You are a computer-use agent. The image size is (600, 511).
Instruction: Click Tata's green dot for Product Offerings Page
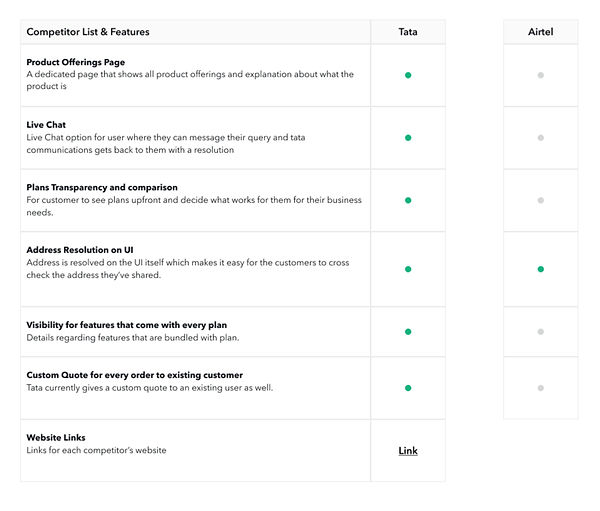click(x=408, y=75)
